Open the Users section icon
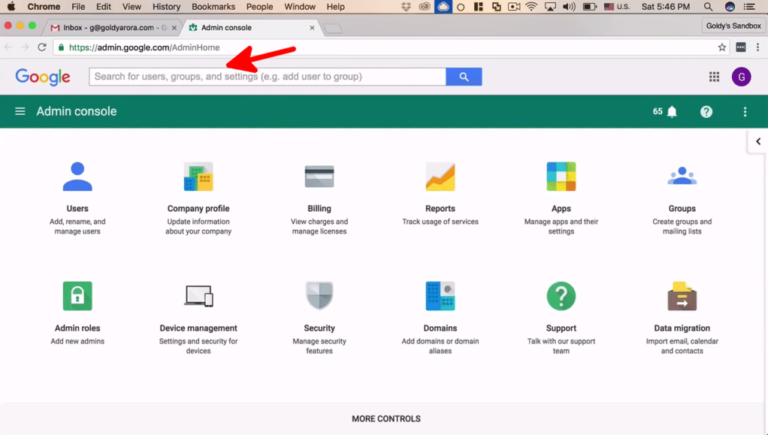Screen dimensions: 768x435 click(77, 176)
